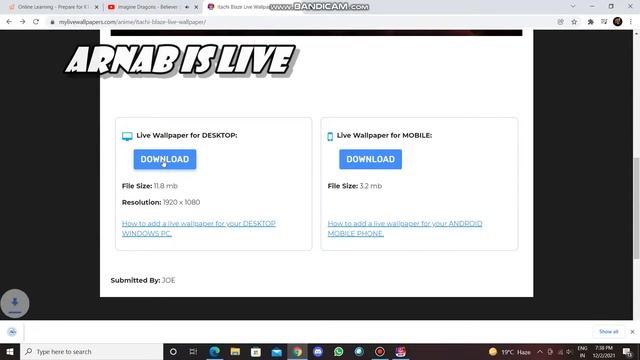640x360 pixels.
Task: Launch Microsoft Edge from taskbar
Action: click(x=214, y=351)
